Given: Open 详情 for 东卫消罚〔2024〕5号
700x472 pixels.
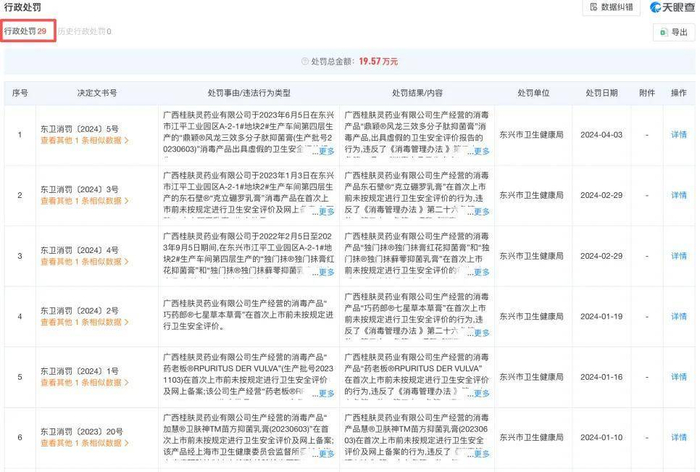Looking at the screenshot, I should point(679,134).
